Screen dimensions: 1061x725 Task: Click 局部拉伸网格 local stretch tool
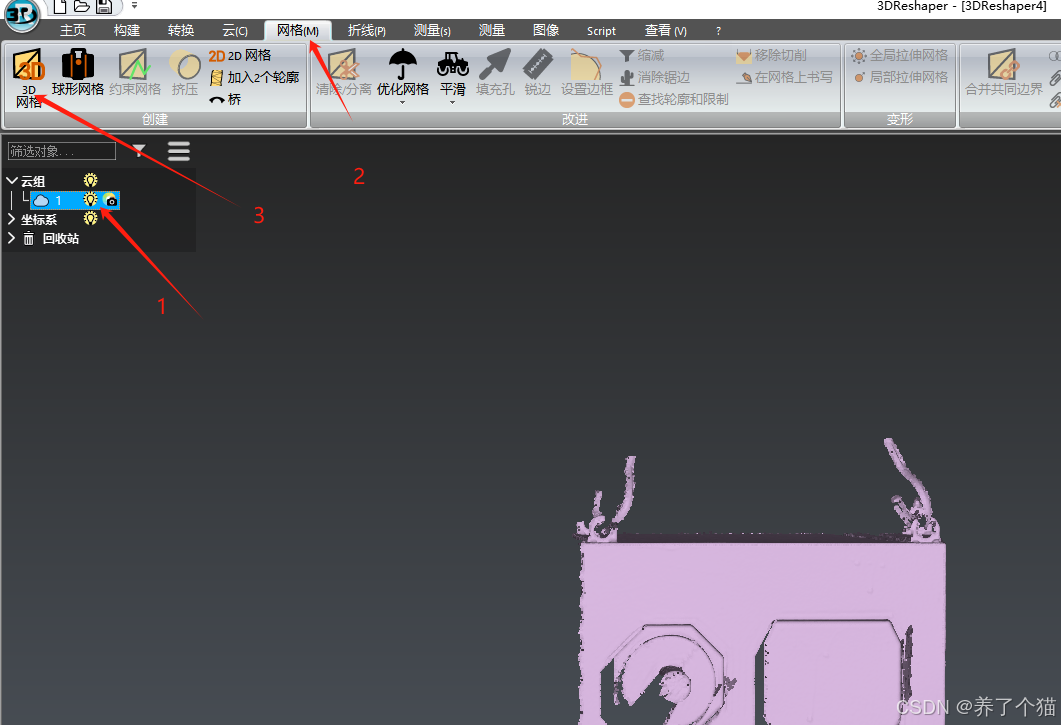900,77
